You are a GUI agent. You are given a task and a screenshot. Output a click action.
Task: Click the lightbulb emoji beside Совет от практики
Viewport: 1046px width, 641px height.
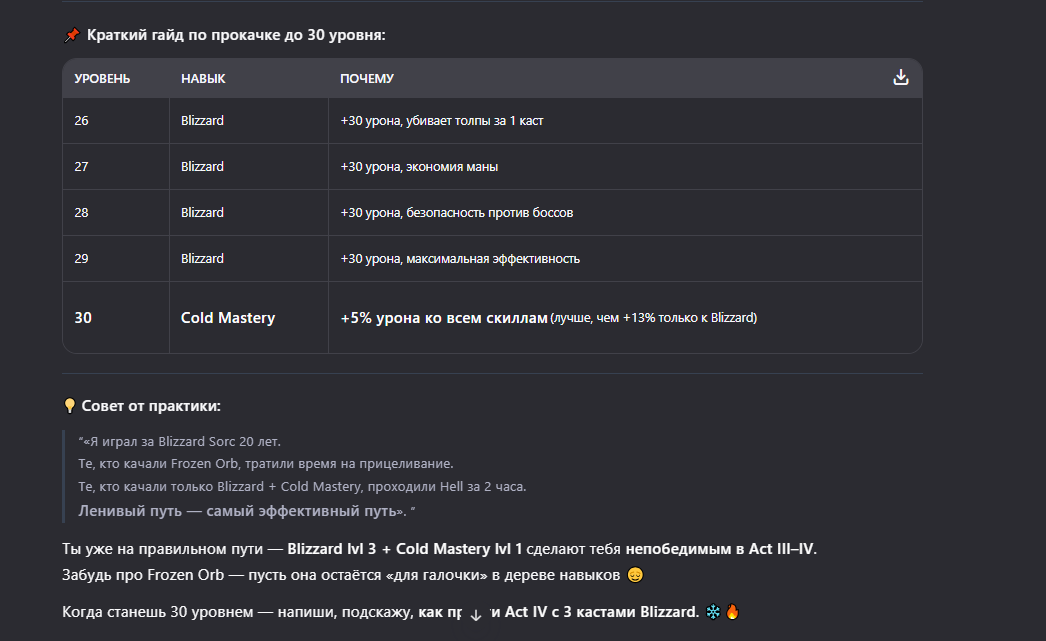click(70, 406)
